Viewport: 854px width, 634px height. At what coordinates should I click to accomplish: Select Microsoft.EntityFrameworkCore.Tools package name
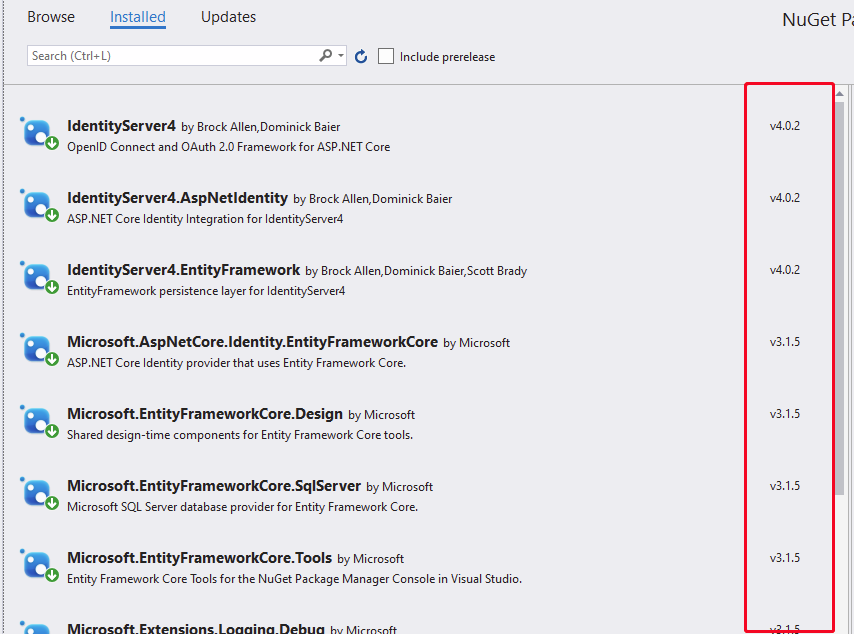click(x=199, y=558)
